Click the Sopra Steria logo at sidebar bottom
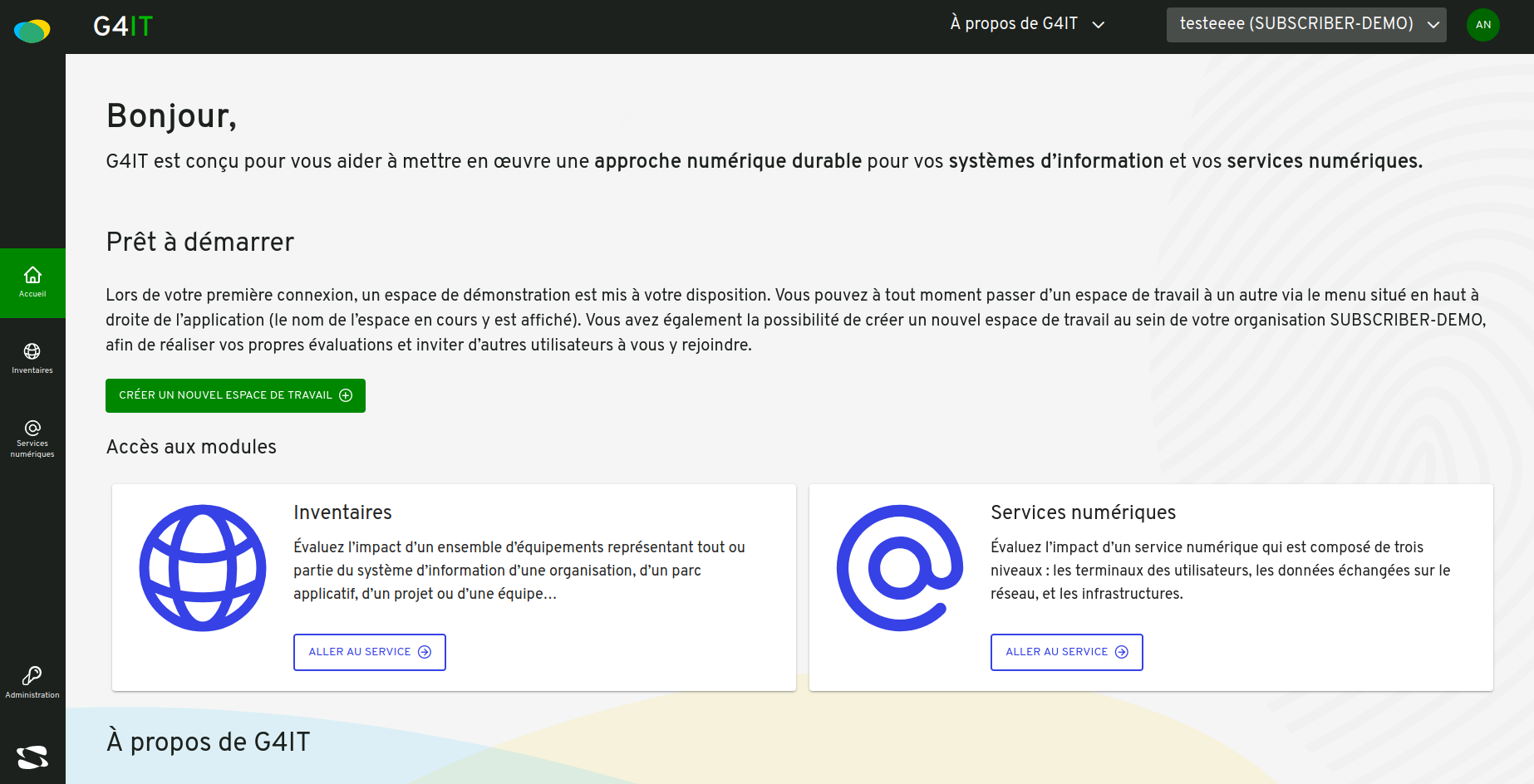The image size is (1534, 784). [x=32, y=757]
